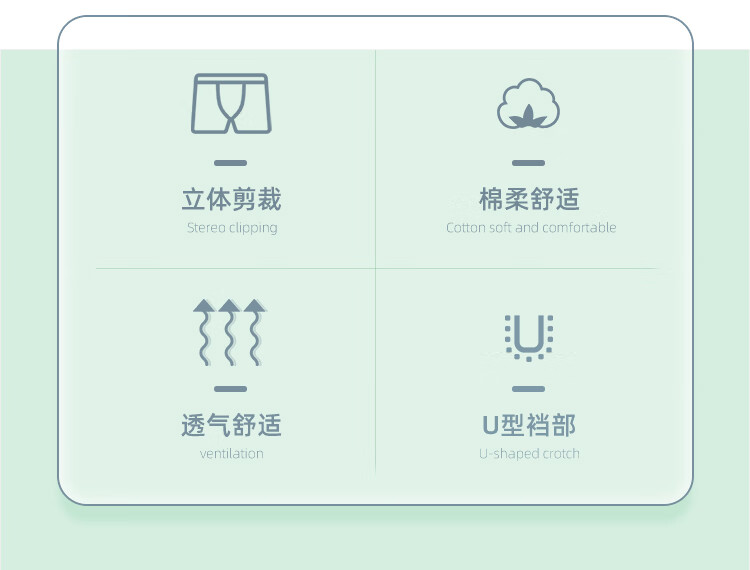This screenshot has height=570, width=750.
Task: Click the dash bar below the cotton icon
Action: 528,162
